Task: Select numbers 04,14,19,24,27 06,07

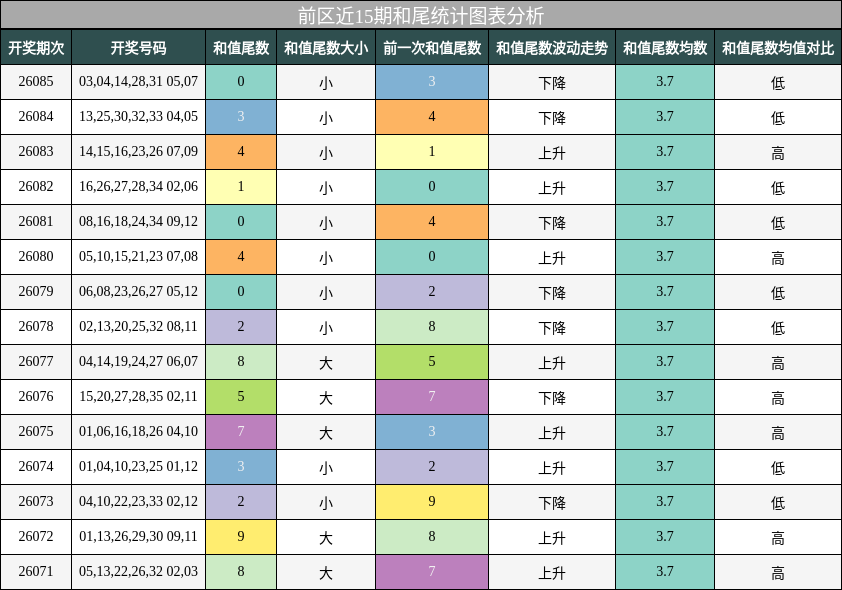Action: 139,361
